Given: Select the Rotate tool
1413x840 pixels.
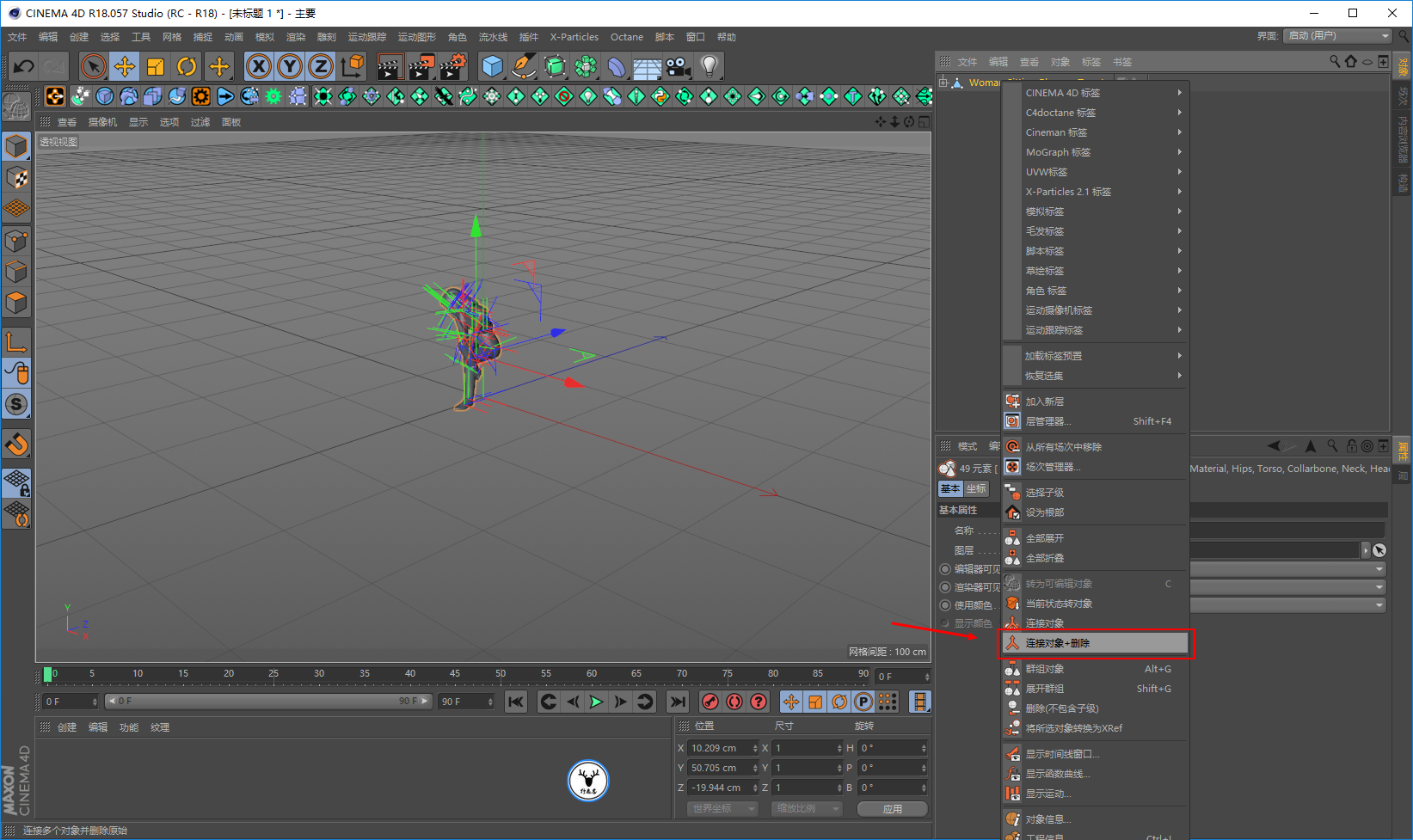Looking at the screenshot, I should (x=187, y=66).
